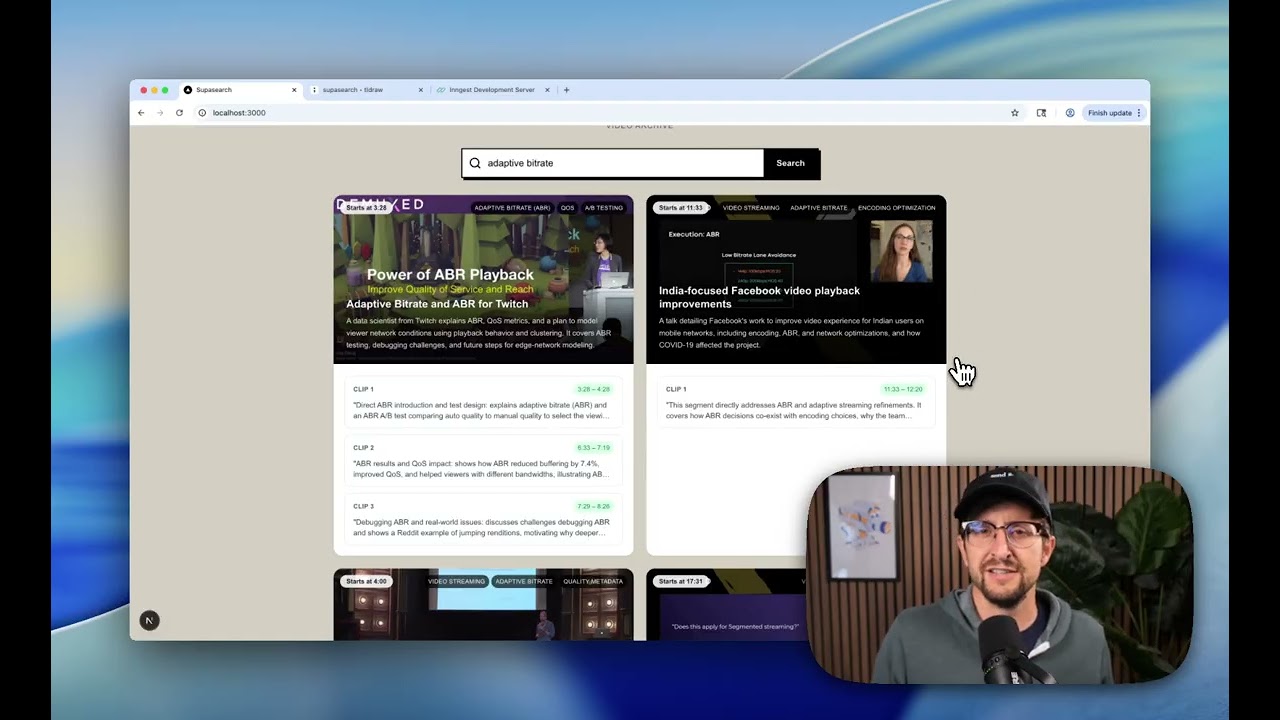Click the Facebook talk description text
Screen dimensions: 1280x720
(x=791, y=333)
